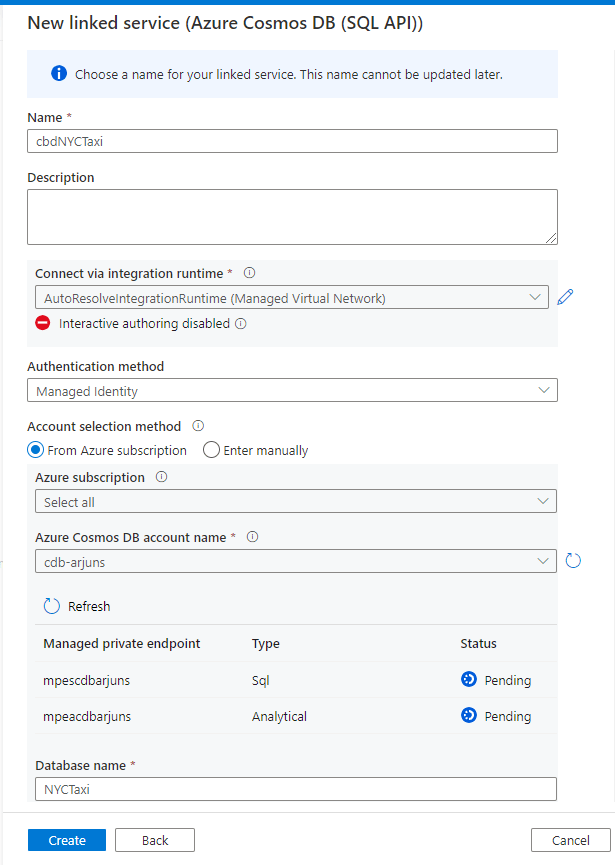Click the edit pencil icon beside integration runtime
This screenshot has width=615, height=865.
(566, 297)
